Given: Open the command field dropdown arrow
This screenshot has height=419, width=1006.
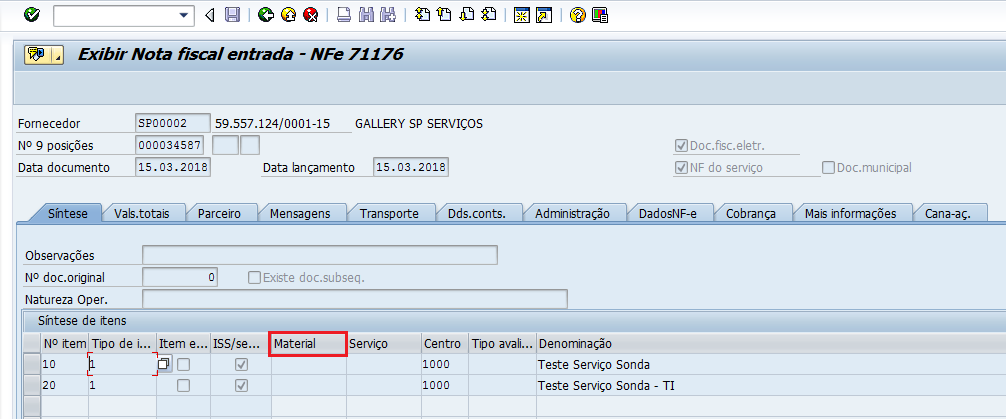Looking at the screenshot, I should tap(185, 15).
